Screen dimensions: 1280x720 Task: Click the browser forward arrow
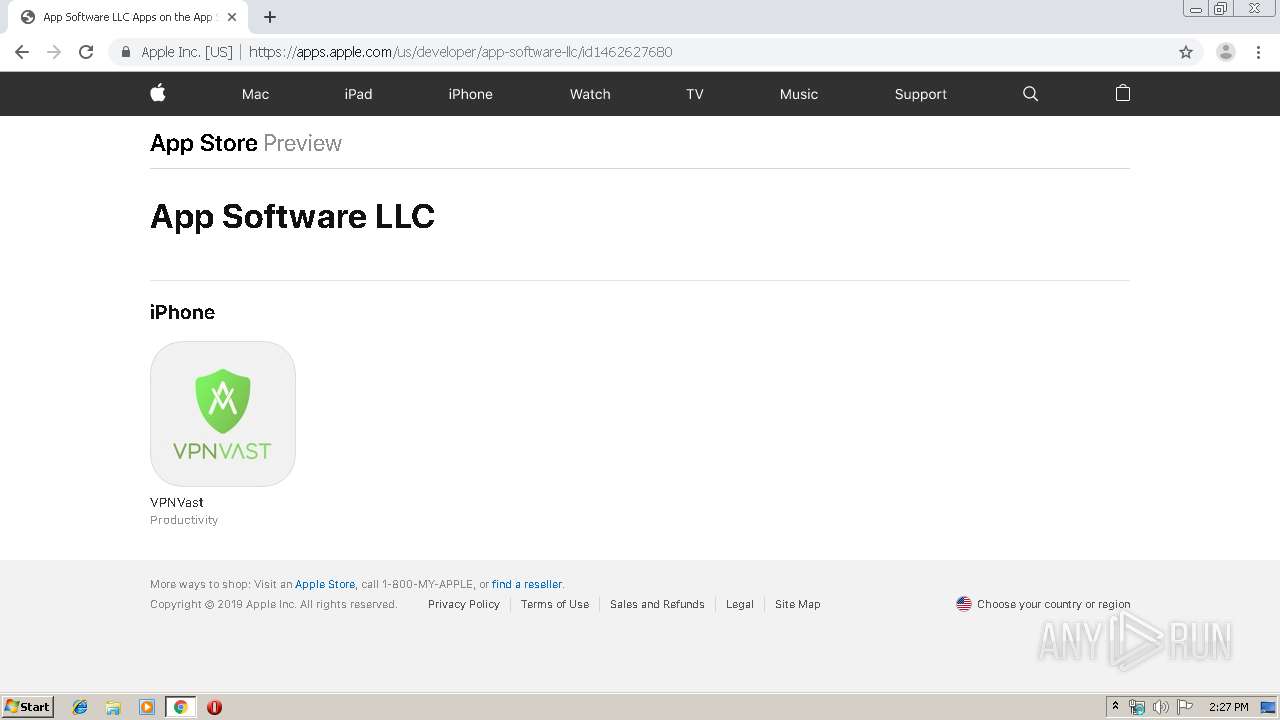click(54, 52)
